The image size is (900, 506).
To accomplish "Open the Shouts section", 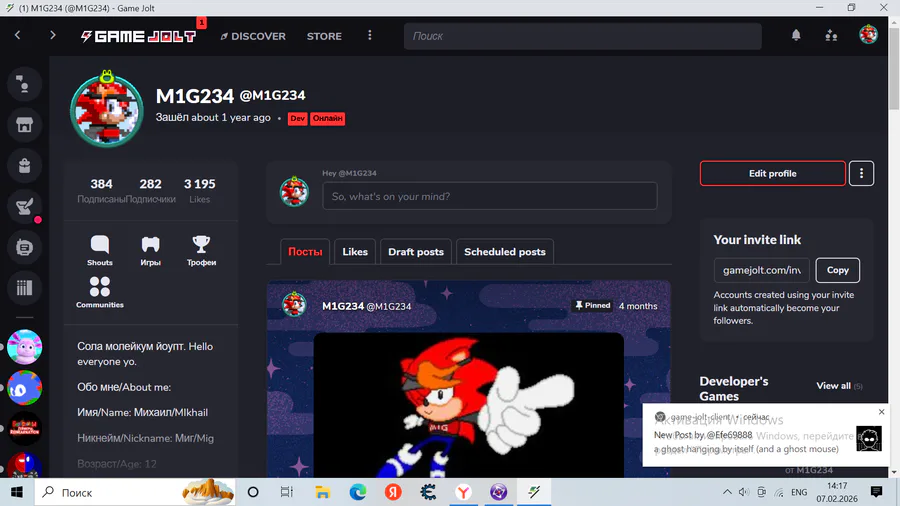I will (100, 251).
